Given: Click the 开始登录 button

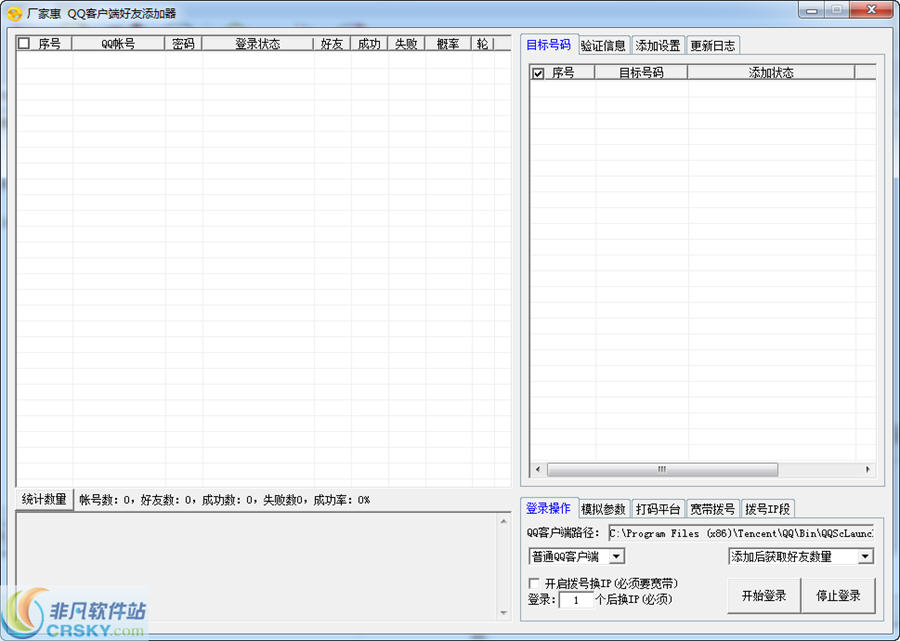Looking at the screenshot, I should (x=763, y=596).
